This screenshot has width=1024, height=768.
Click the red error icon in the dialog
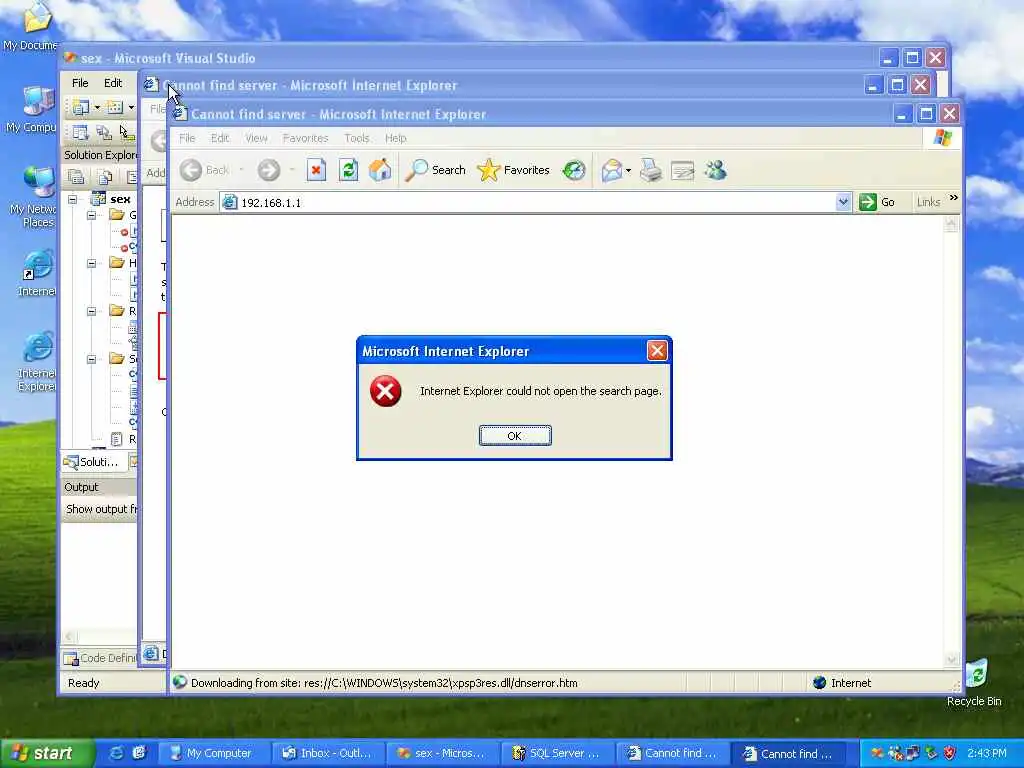point(385,391)
